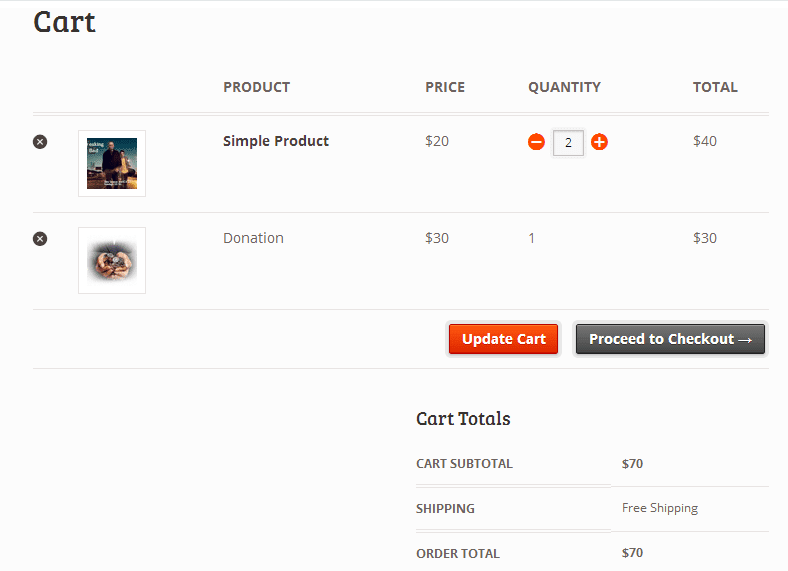Remove Donation item from the cart
Image resolution: width=788 pixels, height=571 pixels.
[x=40, y=239]
